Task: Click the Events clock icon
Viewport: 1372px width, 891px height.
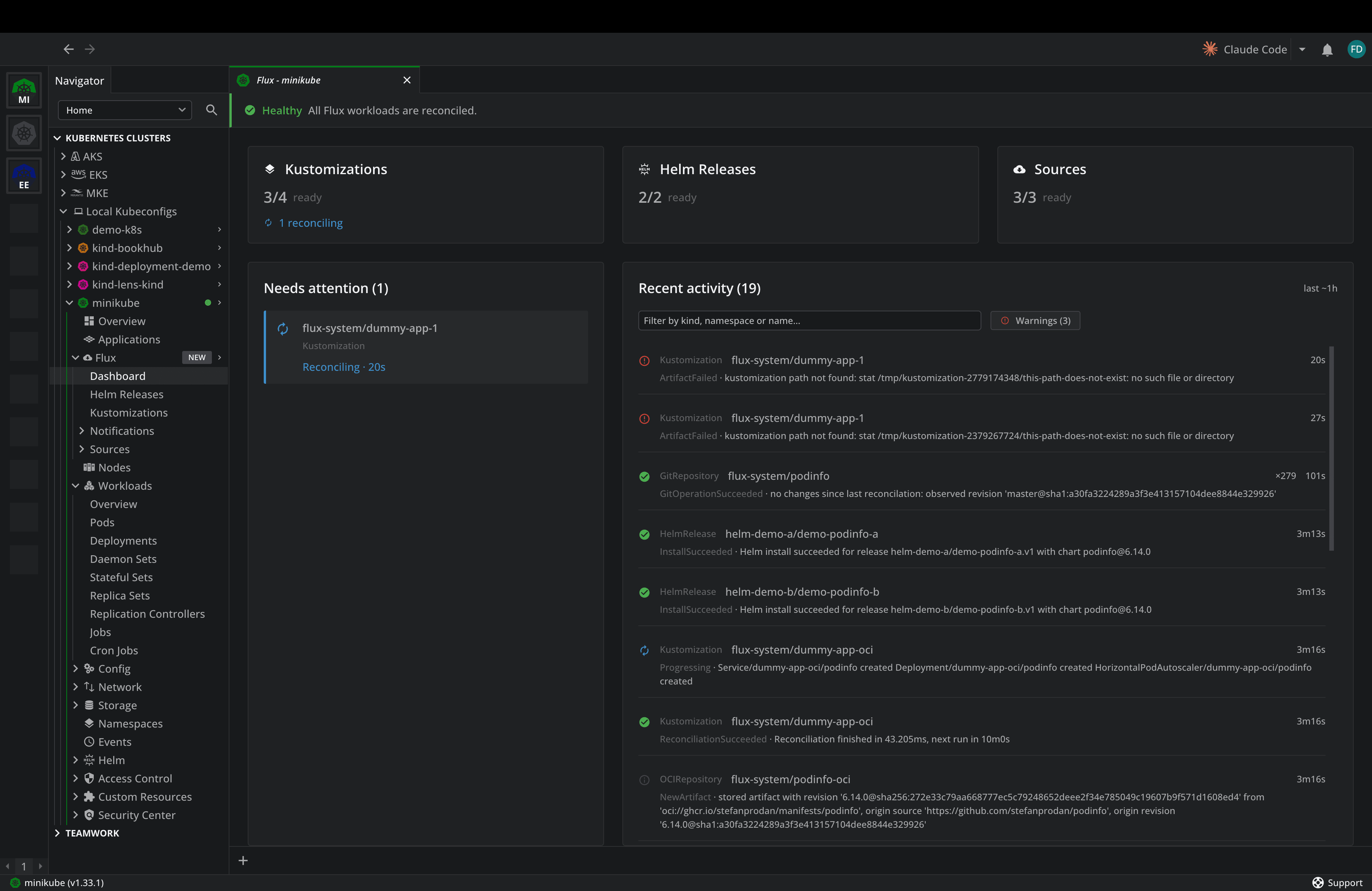Action: coord(89,742)
